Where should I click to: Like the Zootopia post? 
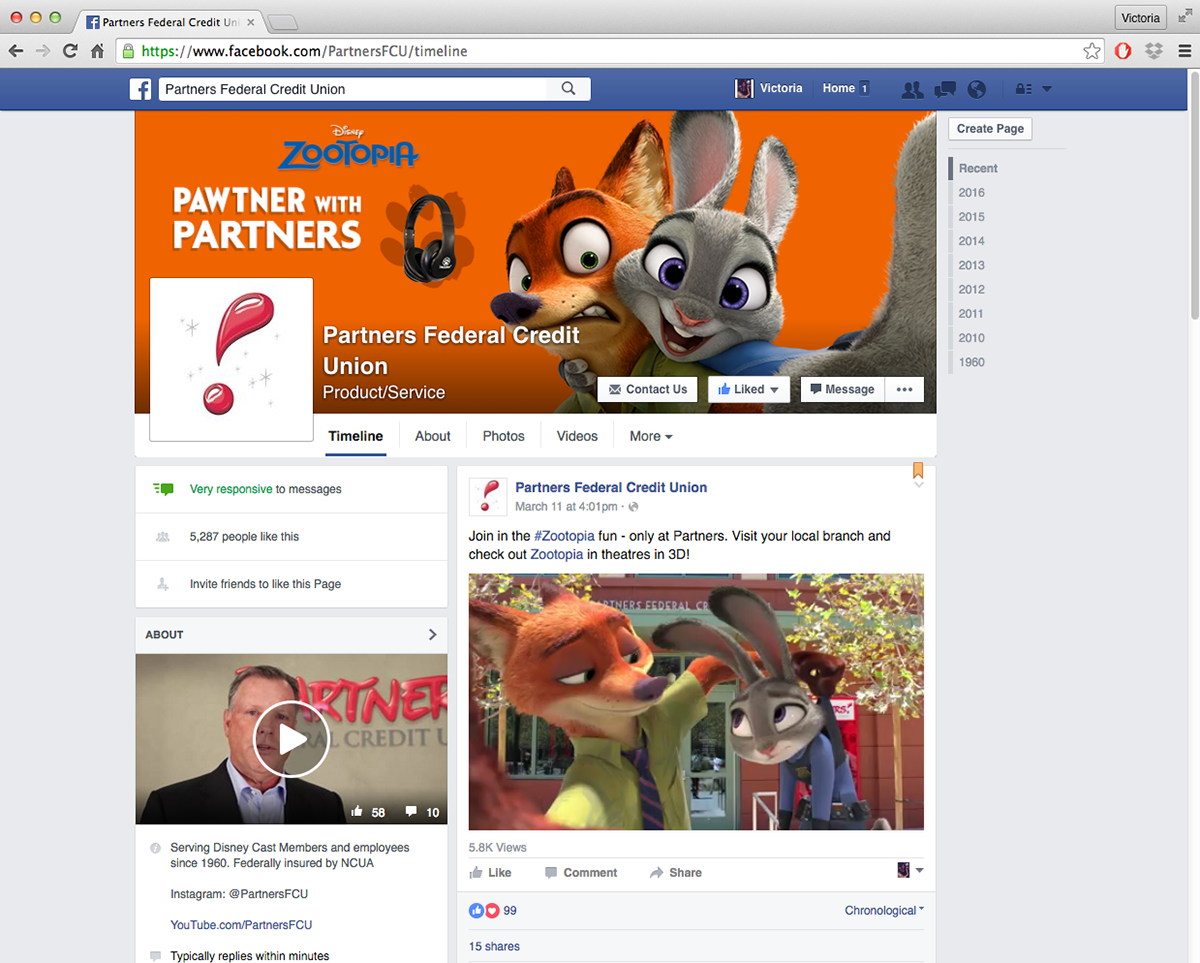coord(490,873)
